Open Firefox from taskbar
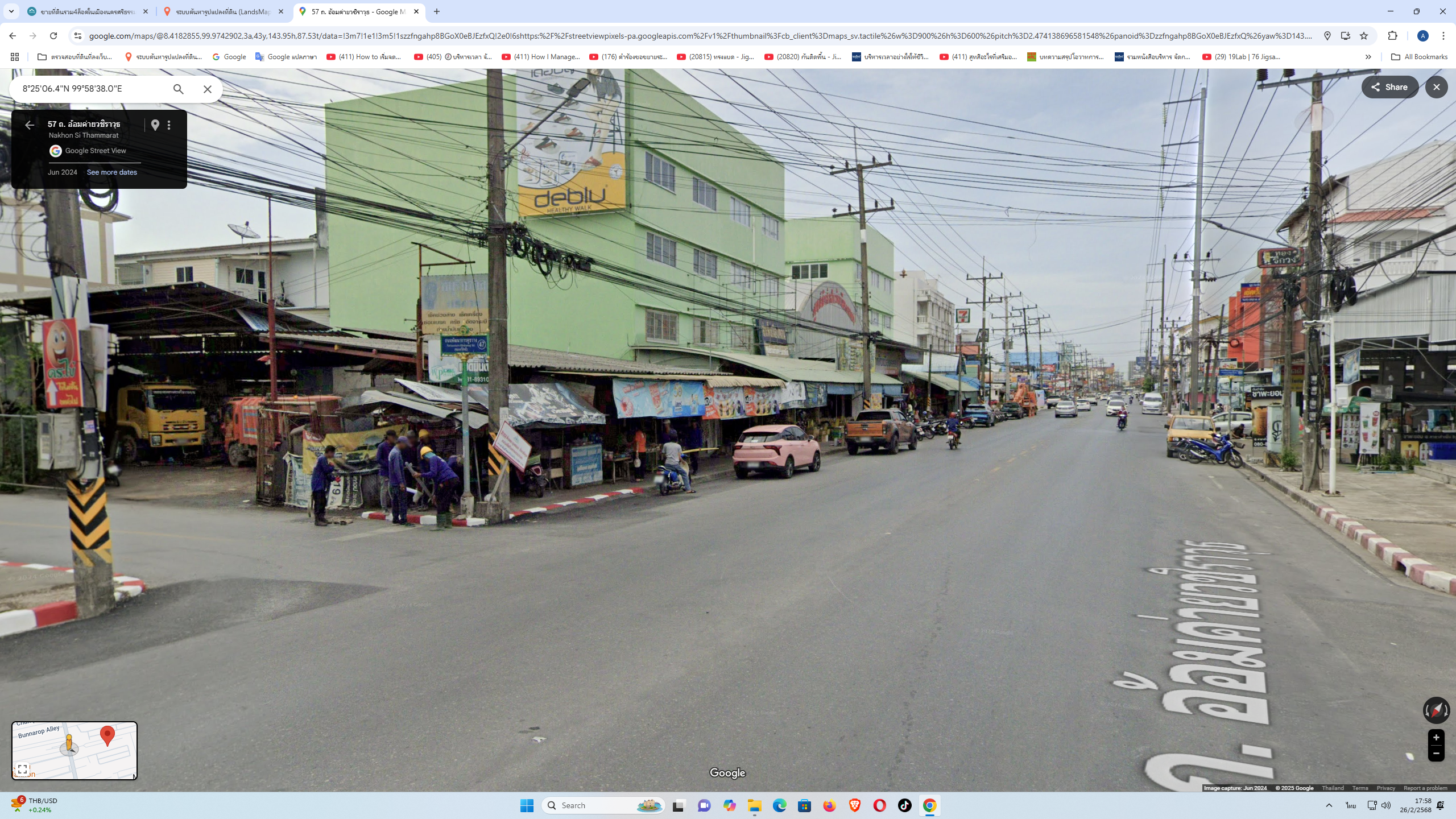 click(x=829, y=805)
